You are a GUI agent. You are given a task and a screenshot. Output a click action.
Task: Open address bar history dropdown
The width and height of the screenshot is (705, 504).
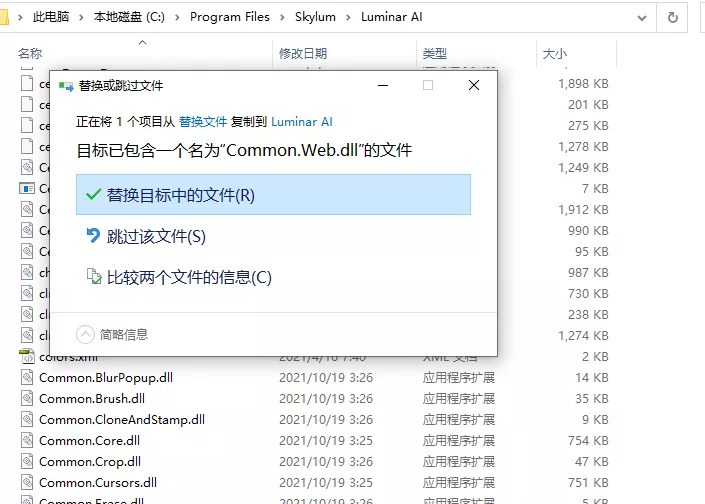[x=642, y=18]
